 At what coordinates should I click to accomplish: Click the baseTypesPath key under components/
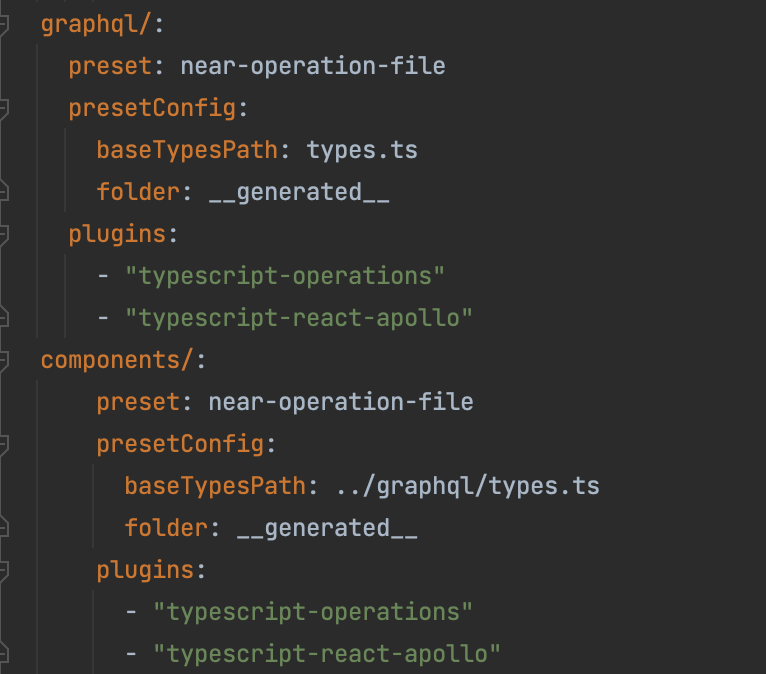(x=214, y=486)
